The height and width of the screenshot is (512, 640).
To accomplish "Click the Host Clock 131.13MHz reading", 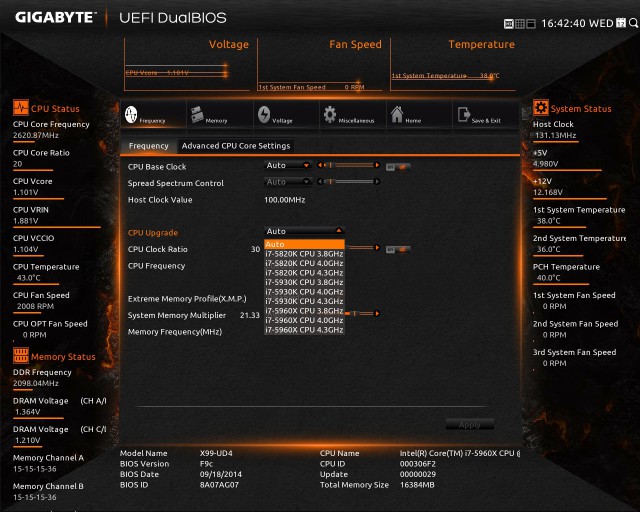I will [x=556, y=135].
